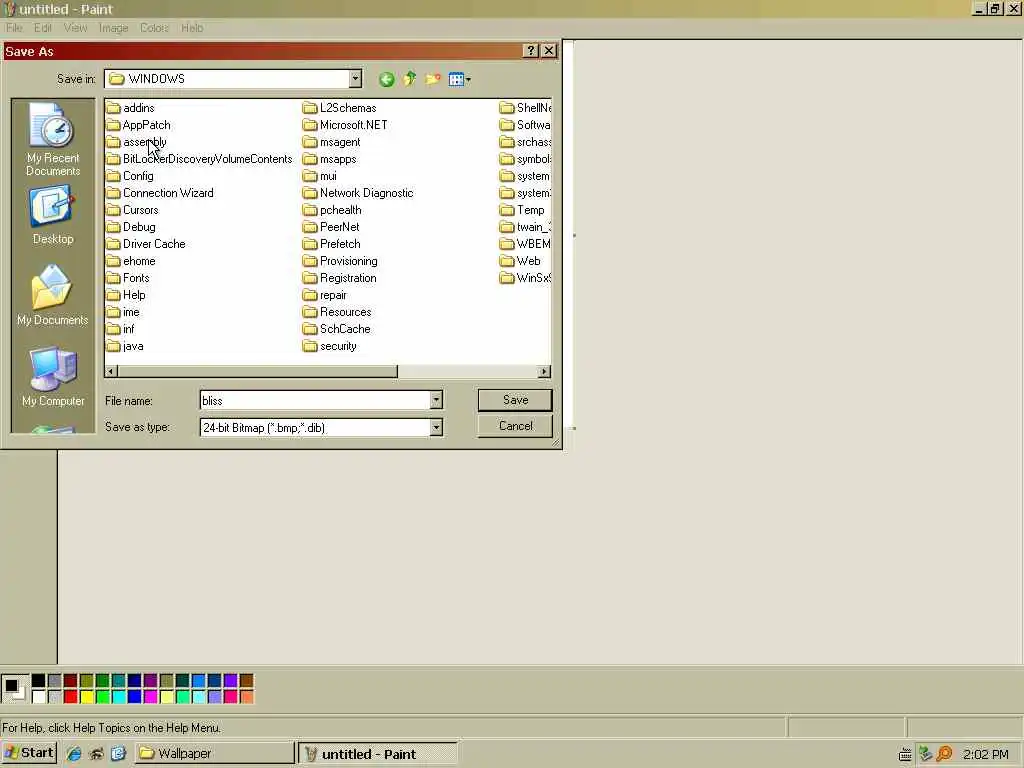Click the ehome folder name

tap(139, 261)
